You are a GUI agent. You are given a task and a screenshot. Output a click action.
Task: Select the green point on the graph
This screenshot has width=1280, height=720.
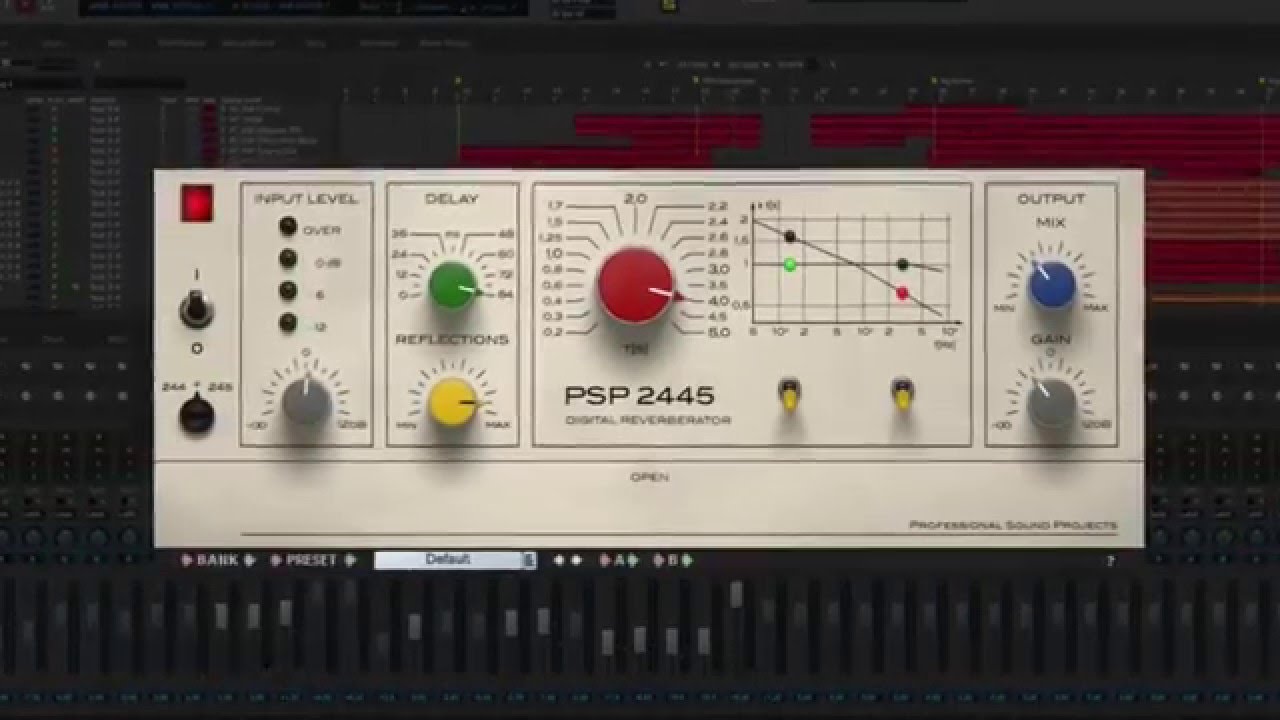[x=790, y=265]
